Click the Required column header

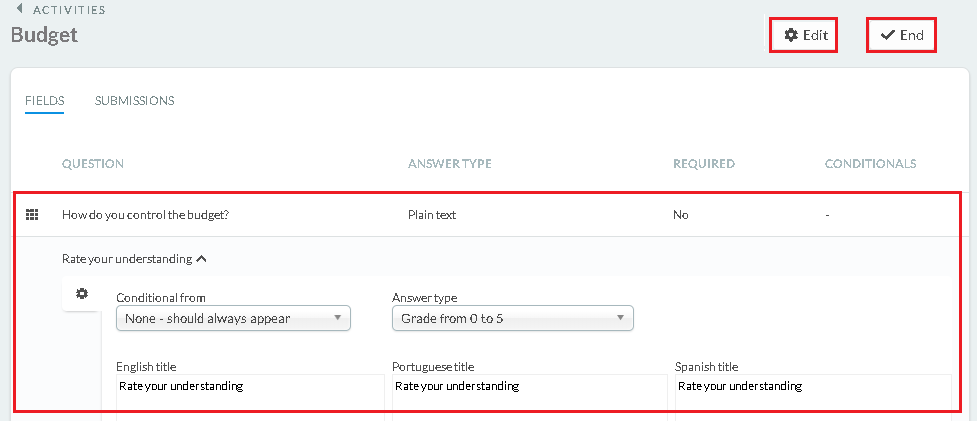[704, 164]
